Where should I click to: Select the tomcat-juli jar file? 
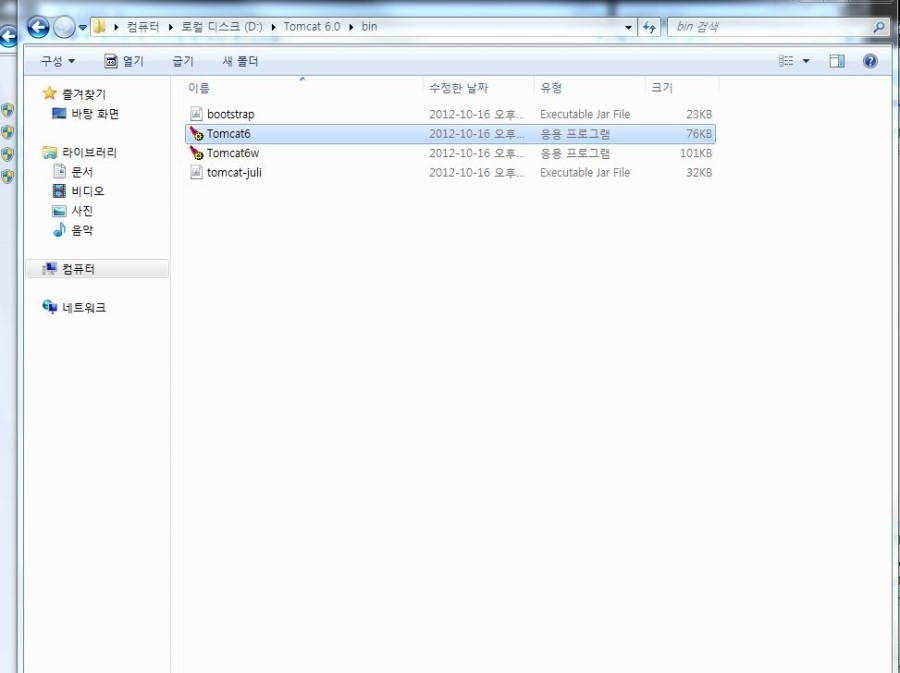234,173
